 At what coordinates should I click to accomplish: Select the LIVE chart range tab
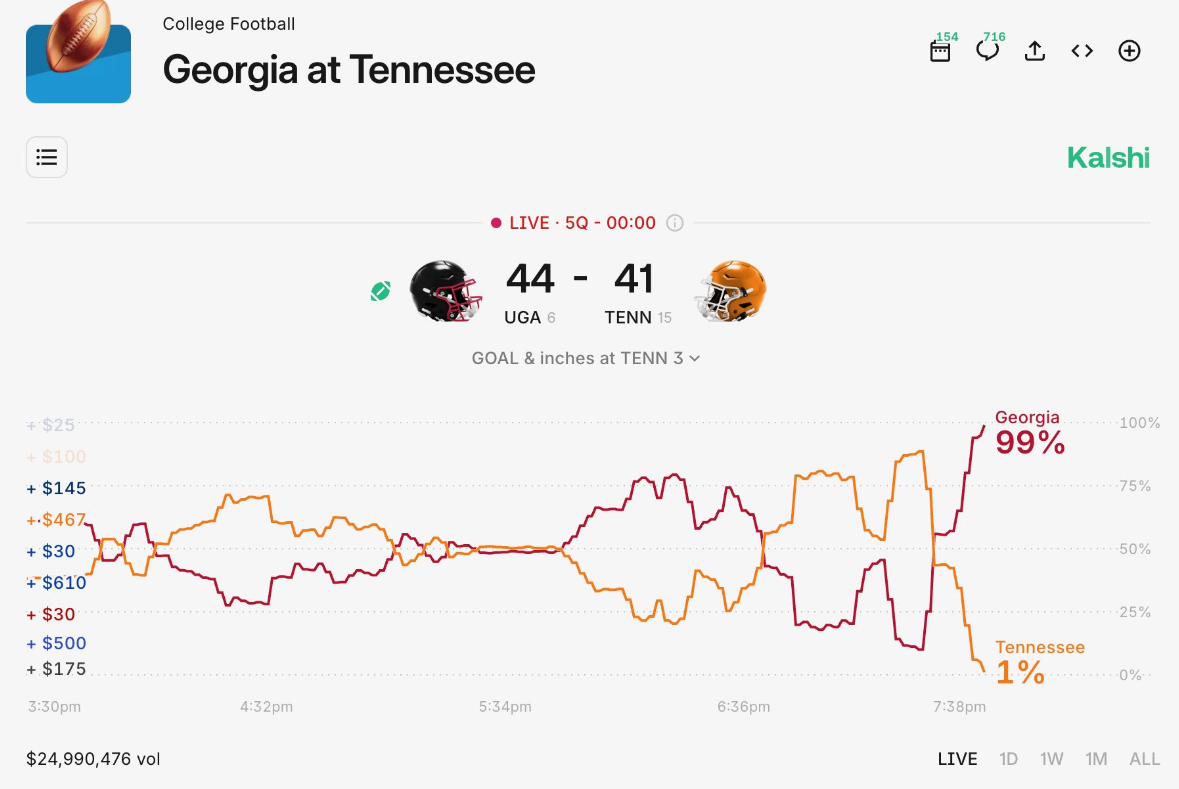tap(957, 759)
